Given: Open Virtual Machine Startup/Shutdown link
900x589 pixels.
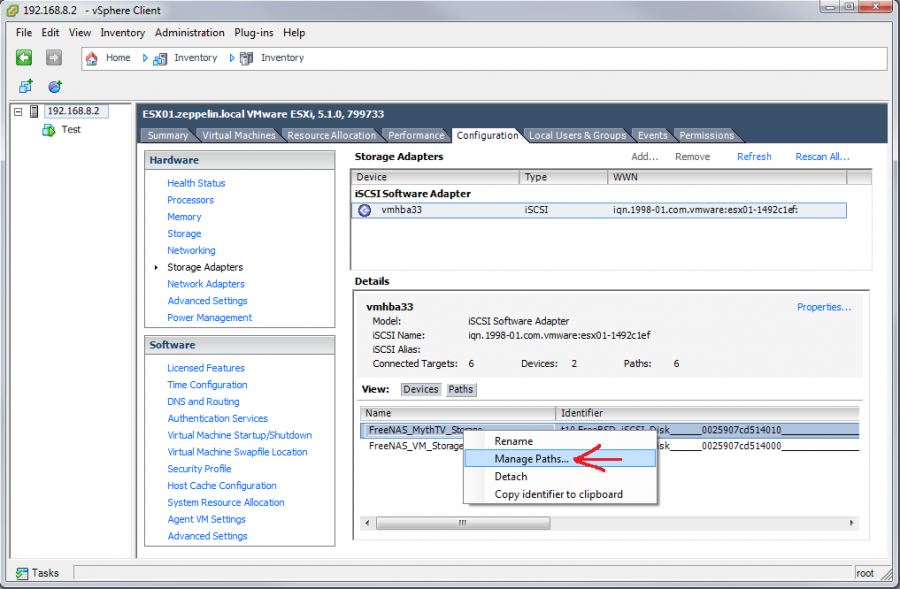Looking at the screenshot, I should 239,435.
